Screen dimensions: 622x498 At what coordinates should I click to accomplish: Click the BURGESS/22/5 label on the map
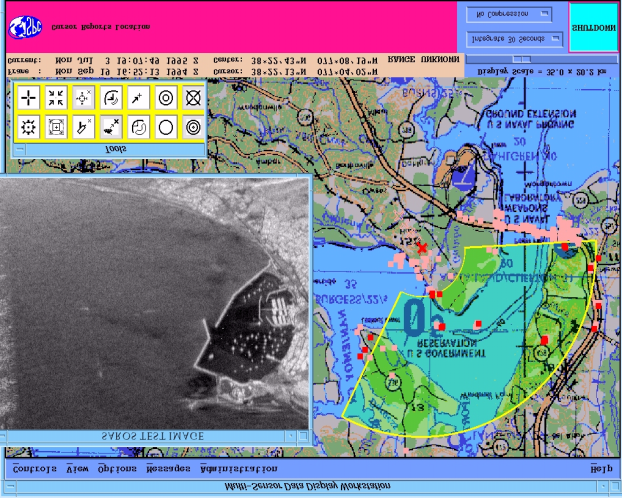(x=351, y=300)
